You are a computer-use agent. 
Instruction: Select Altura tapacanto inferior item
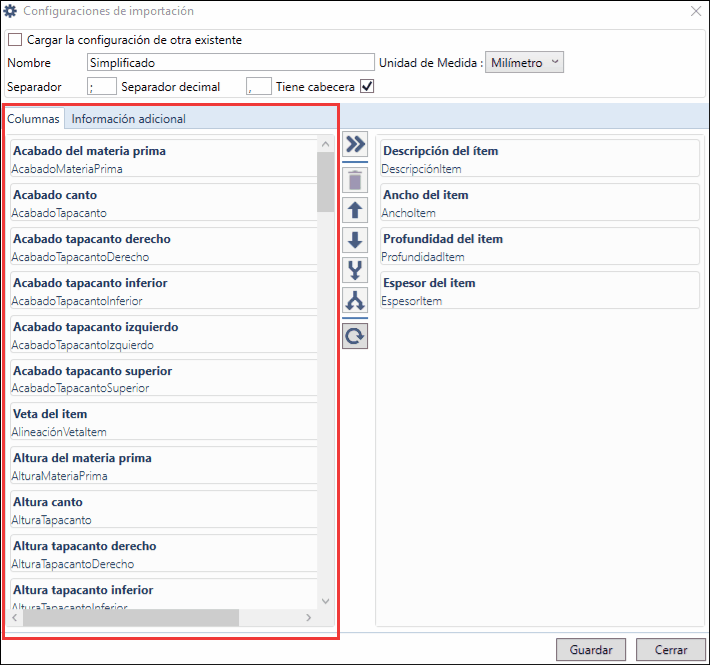tap(163, 594)
